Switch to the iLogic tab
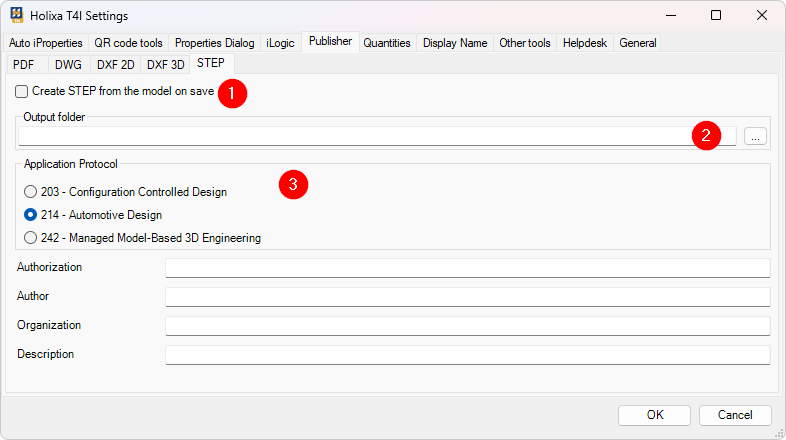The width and height of the screenshot is (786, 440). 282,43
